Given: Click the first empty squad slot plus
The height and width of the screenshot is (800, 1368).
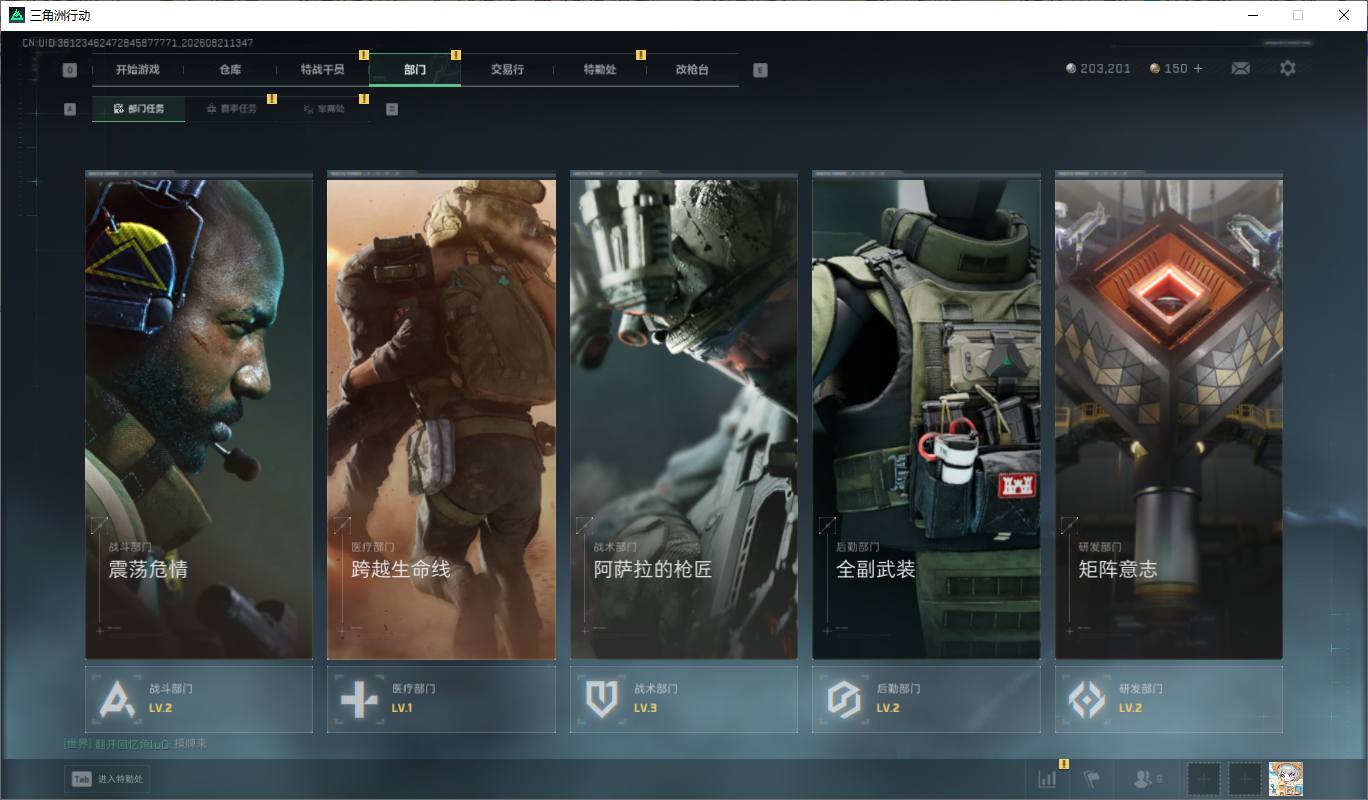Looking at the screenshot, I should pyautogui.click(x=1204, y=779).
